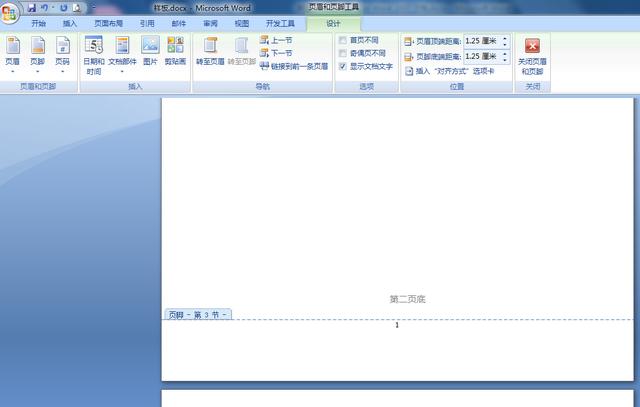Viewport: 640px width, 407px height.
Task: Open the Office button menu
Action: point(9,12)
